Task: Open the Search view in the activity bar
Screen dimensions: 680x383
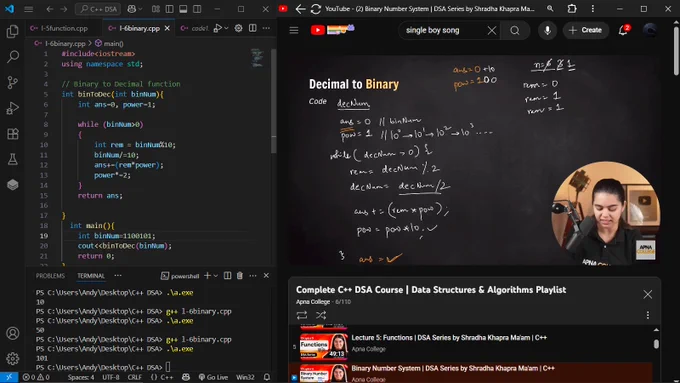Action: coord(13,56)
